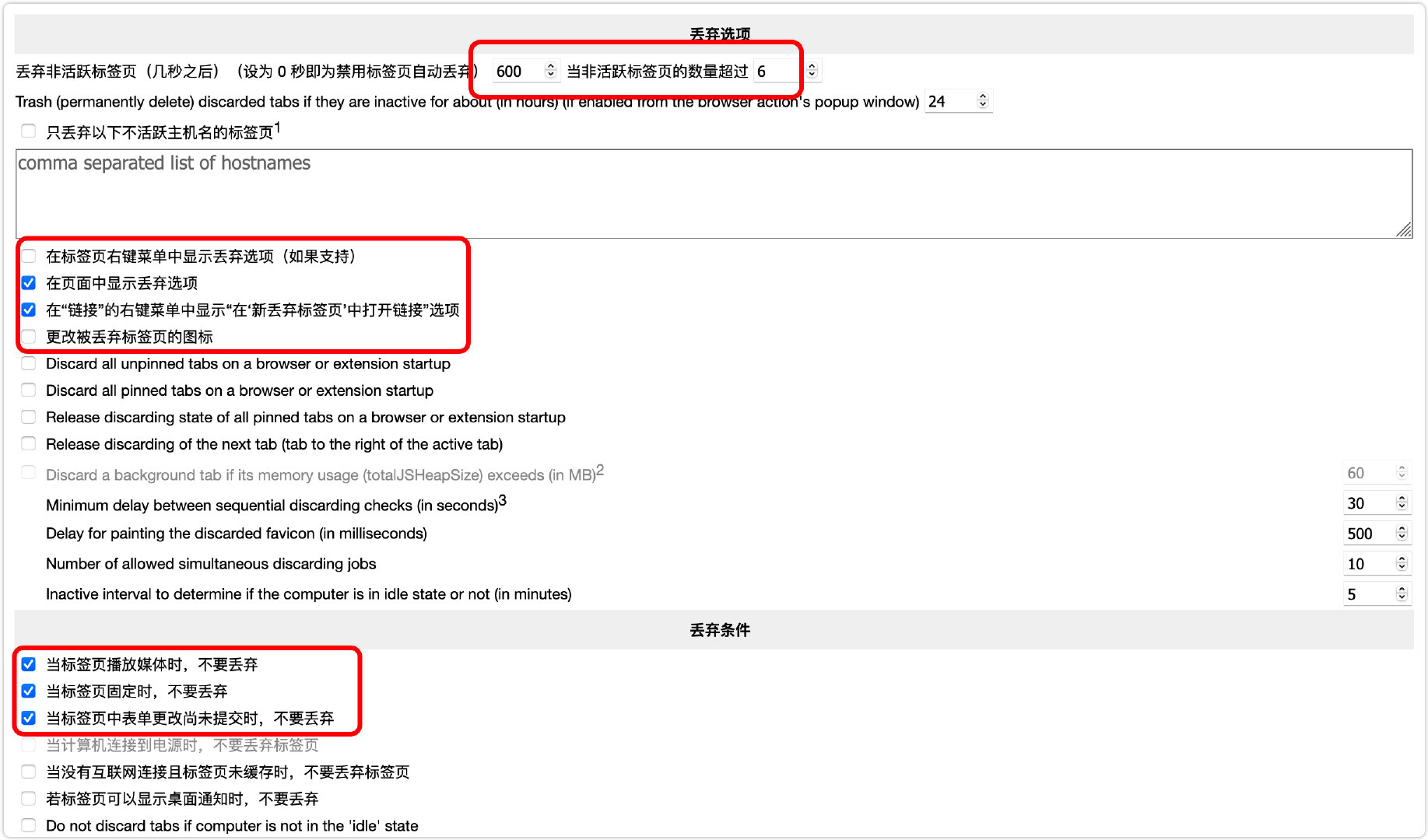Click the stepper arrows beside the value 6
Screen dimensions: 1428x840
812,71
